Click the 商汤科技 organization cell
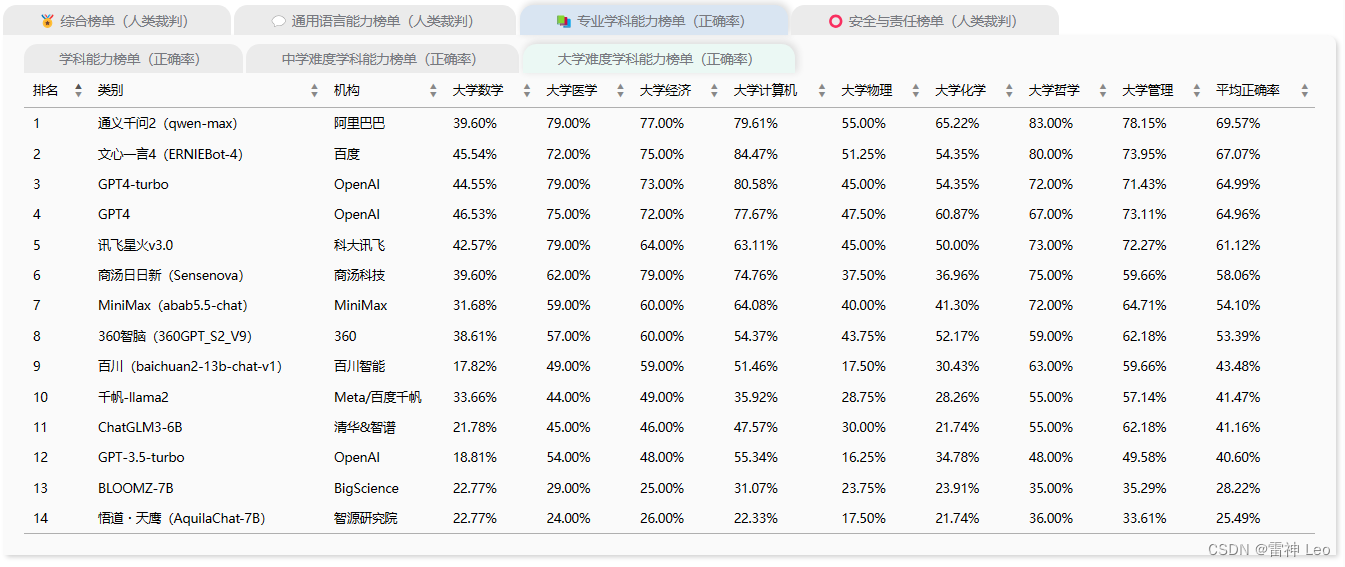 coord(359,275)
